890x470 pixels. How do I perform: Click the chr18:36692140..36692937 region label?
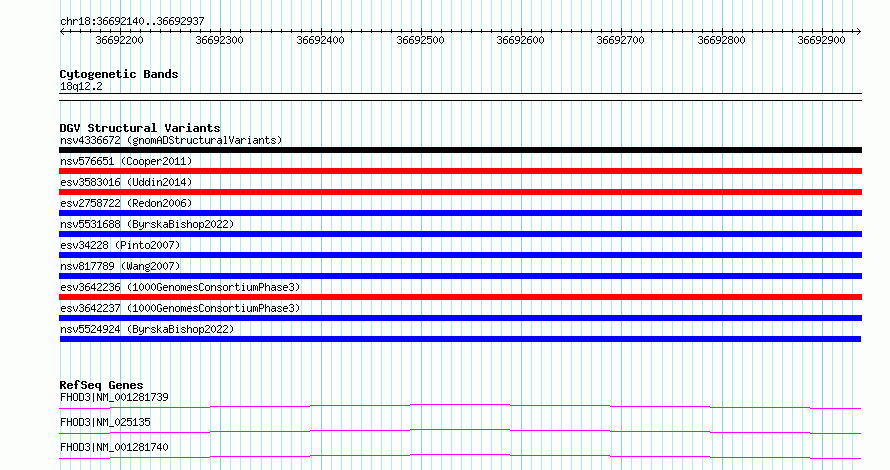(132, 21)
